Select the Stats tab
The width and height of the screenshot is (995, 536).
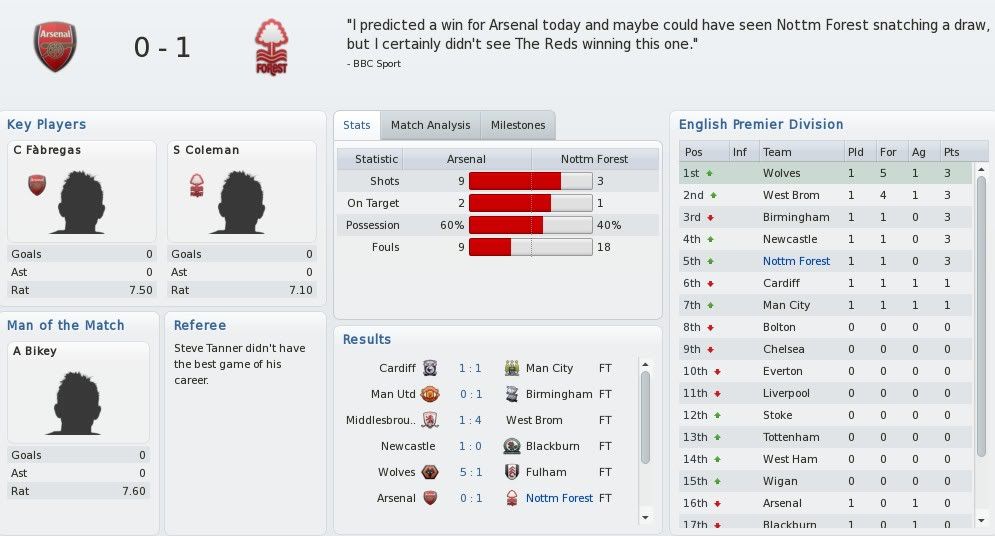tap(357, 125)
